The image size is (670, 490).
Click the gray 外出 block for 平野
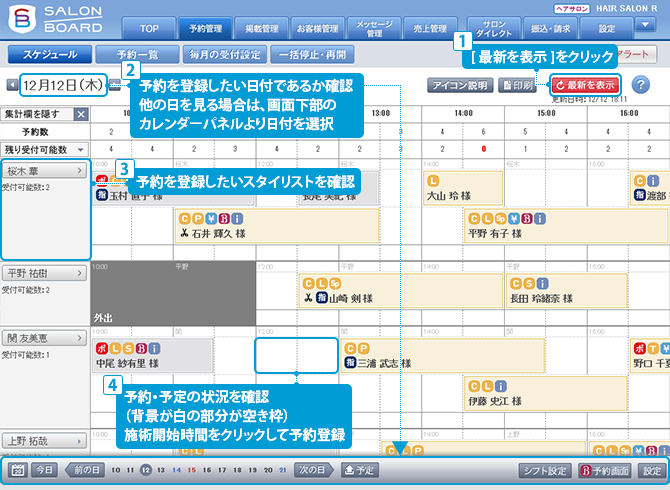pos(173,293)
